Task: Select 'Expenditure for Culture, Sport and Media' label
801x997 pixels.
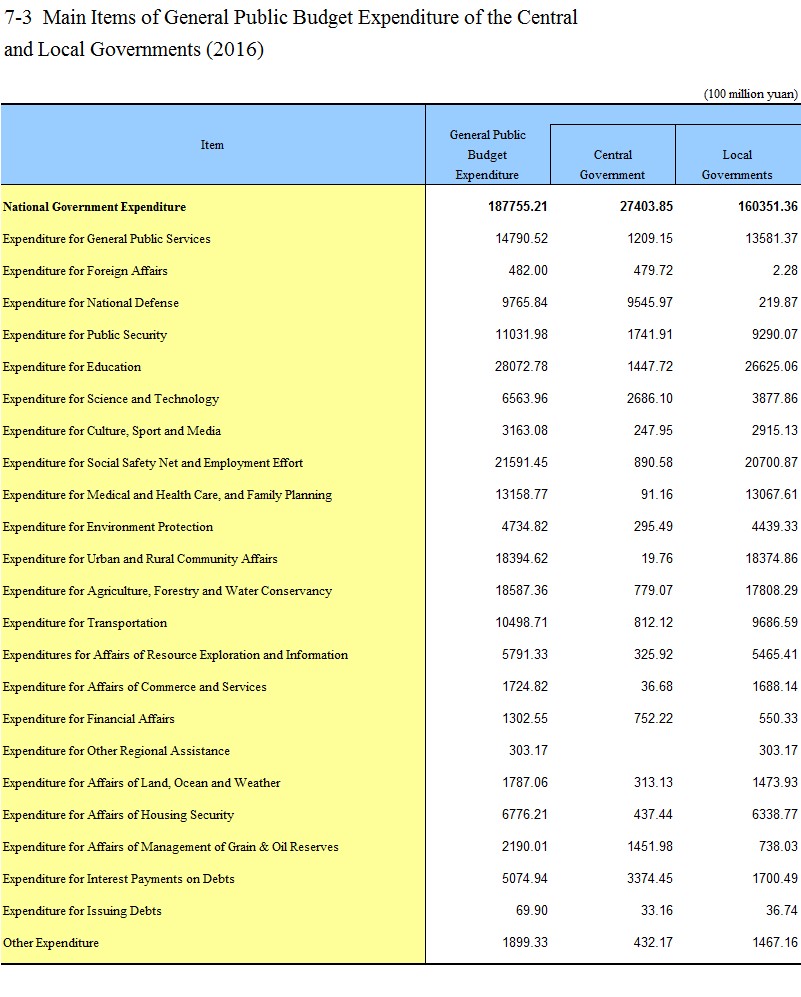Action: point(112,431)
